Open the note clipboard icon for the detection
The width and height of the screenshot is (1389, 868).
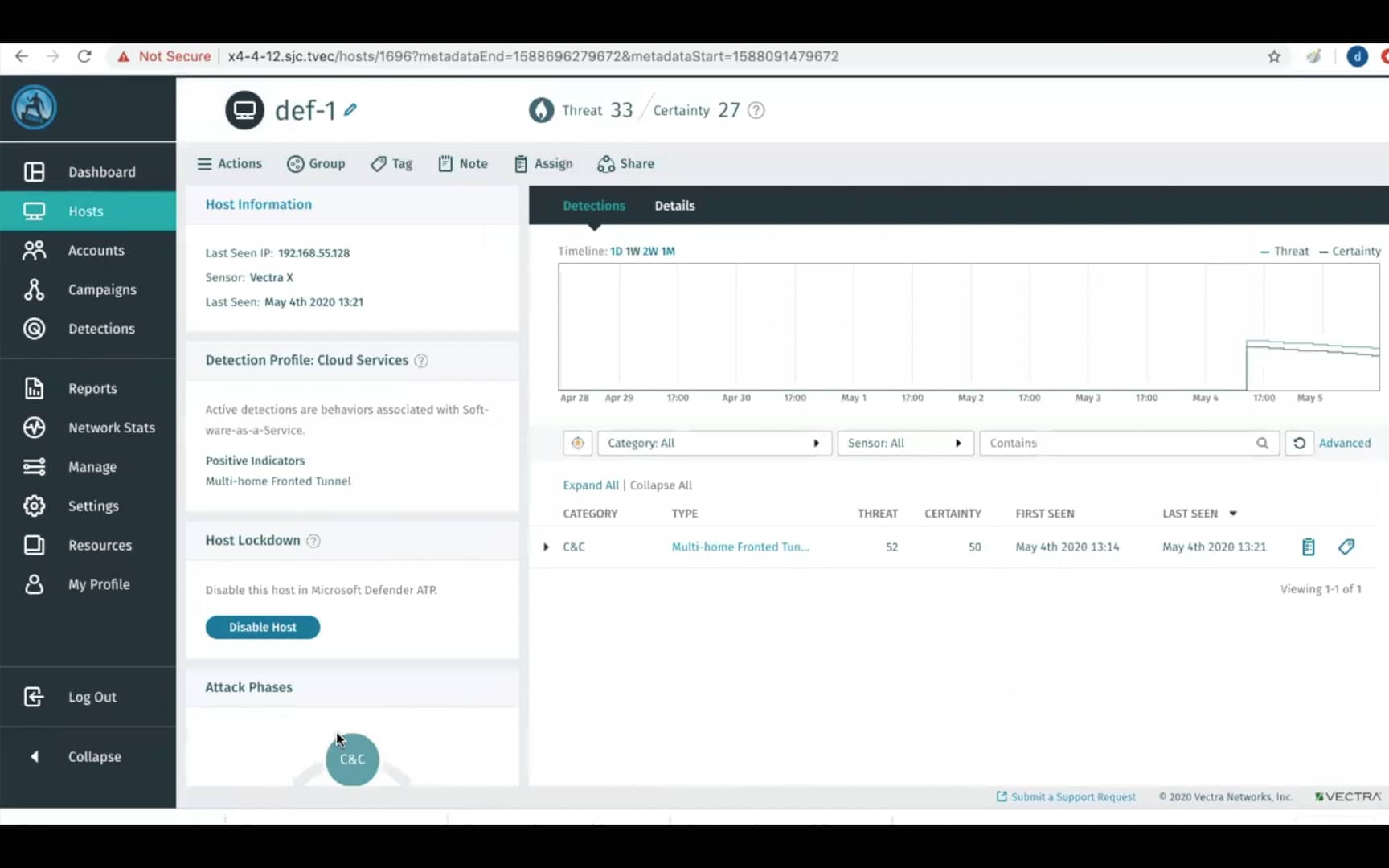click(1308, 547)
